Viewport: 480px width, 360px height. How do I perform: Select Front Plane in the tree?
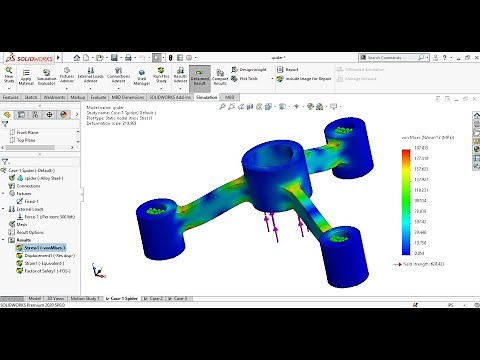pyautogui.click(x=24, y=132)
